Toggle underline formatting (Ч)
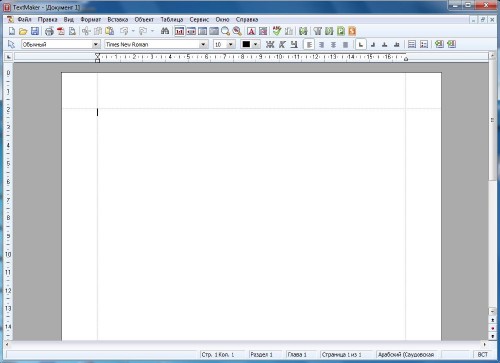 tap(294, 44)
